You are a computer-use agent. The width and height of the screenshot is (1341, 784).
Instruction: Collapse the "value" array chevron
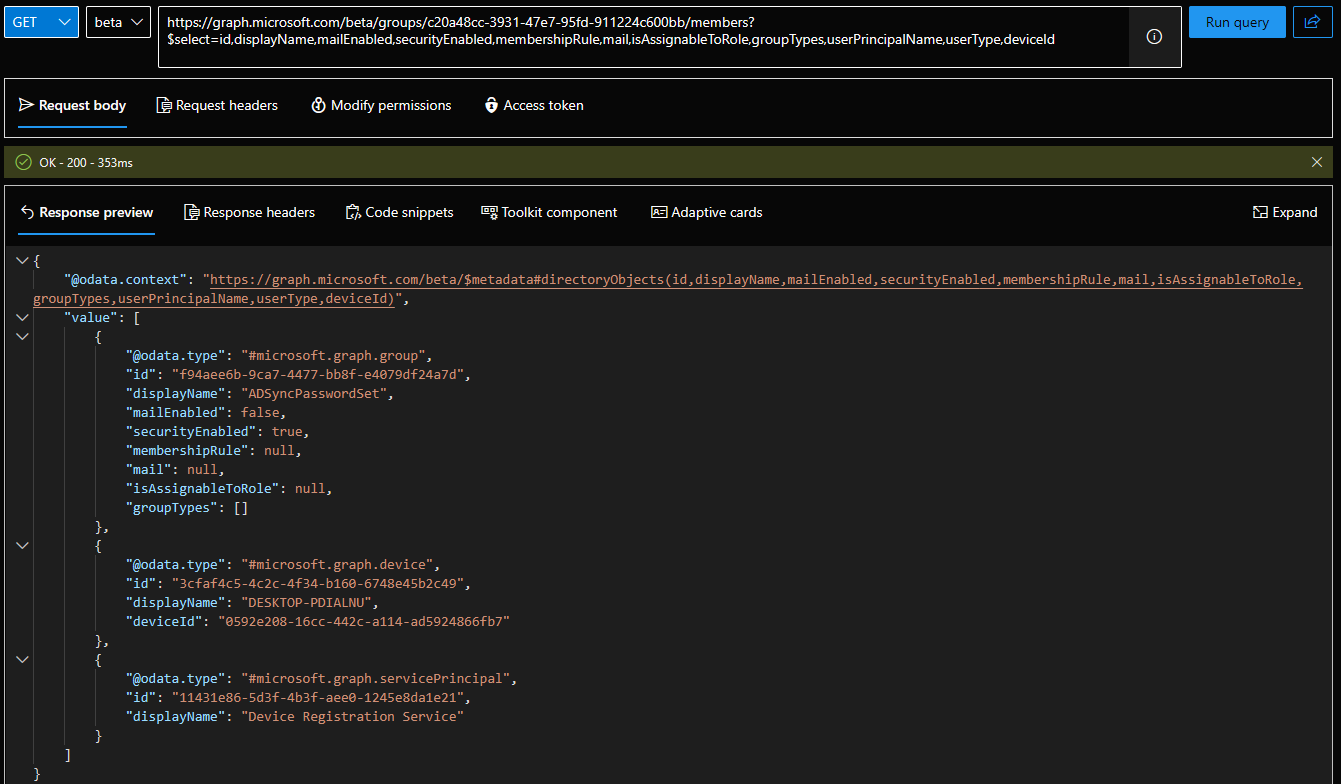tap(22, 317)
